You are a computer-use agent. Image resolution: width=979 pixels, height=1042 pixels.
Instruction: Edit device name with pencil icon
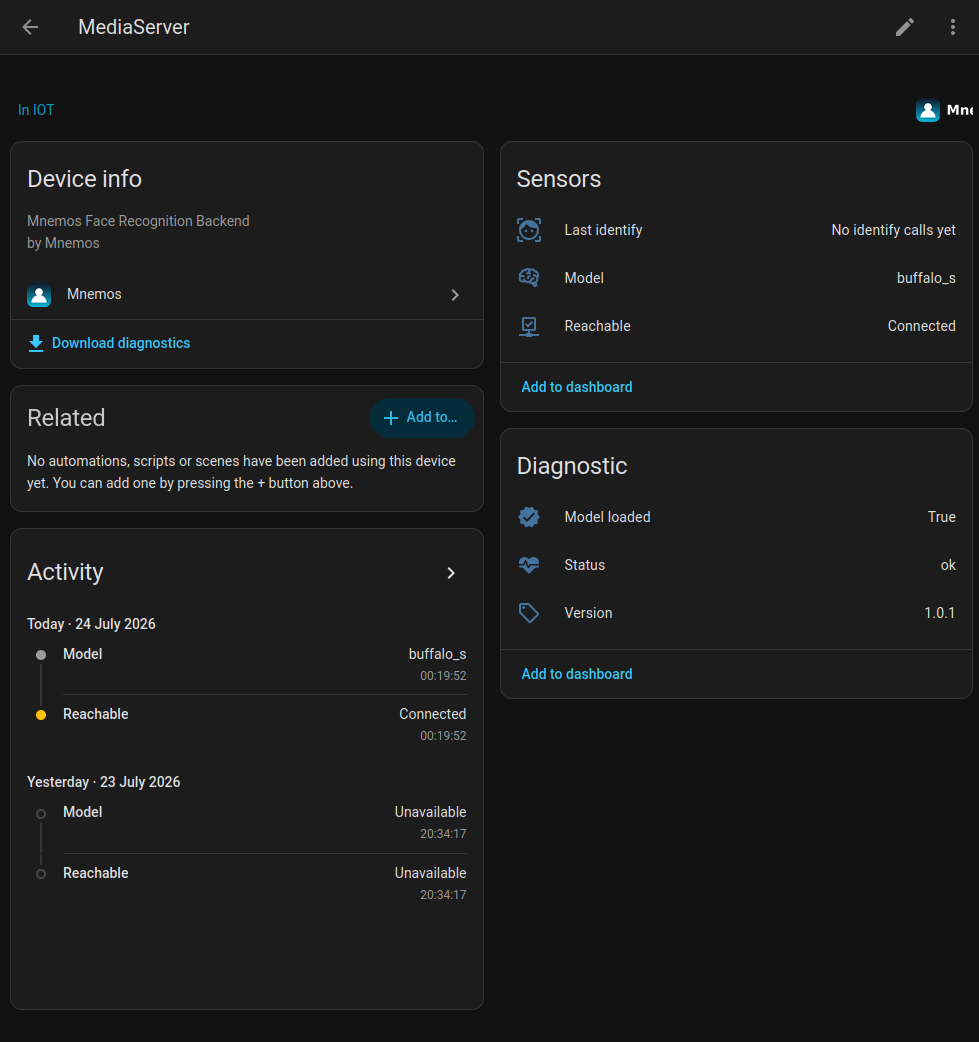905,27
